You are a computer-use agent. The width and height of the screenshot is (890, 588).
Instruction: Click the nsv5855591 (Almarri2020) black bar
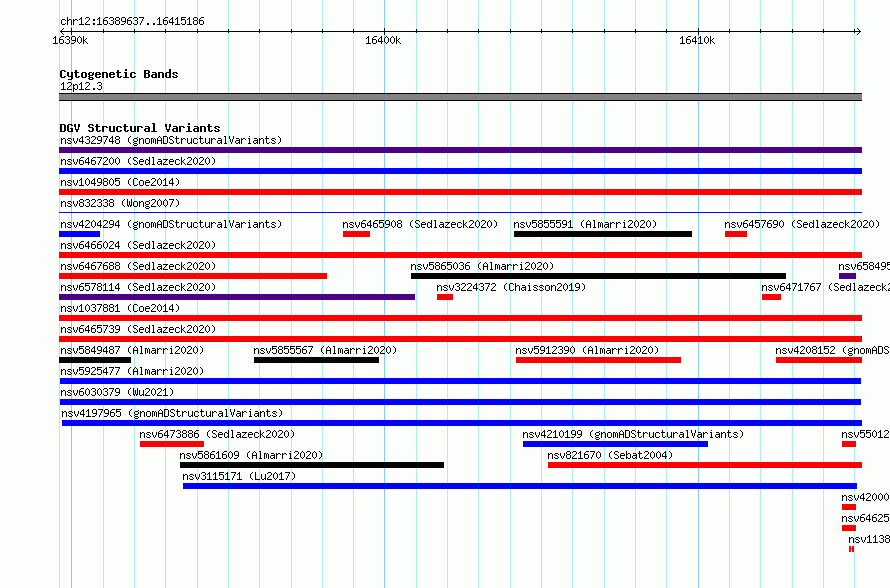(603, 234)
